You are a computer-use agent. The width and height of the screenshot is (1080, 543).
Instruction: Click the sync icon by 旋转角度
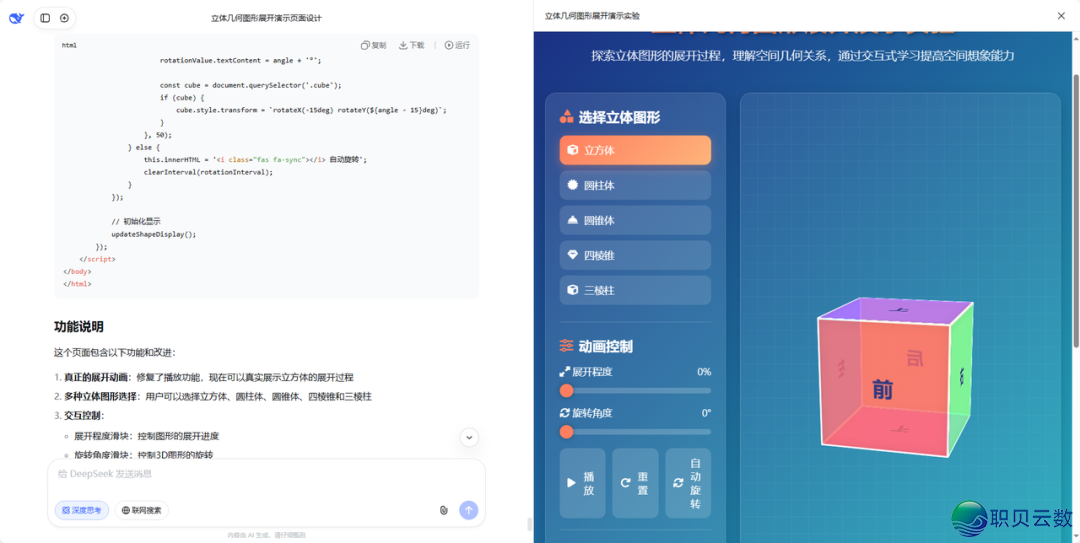click(x=565, y=413)
